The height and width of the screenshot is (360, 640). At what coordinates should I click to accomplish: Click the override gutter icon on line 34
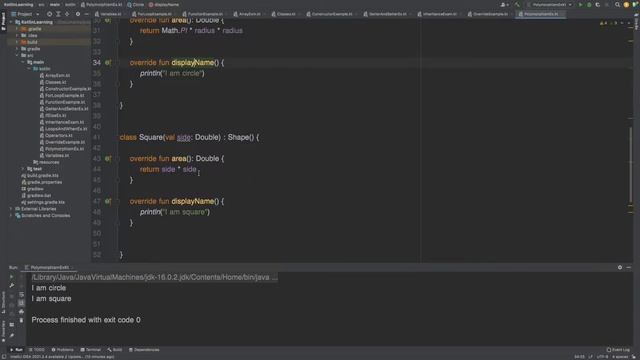[107, 62]
